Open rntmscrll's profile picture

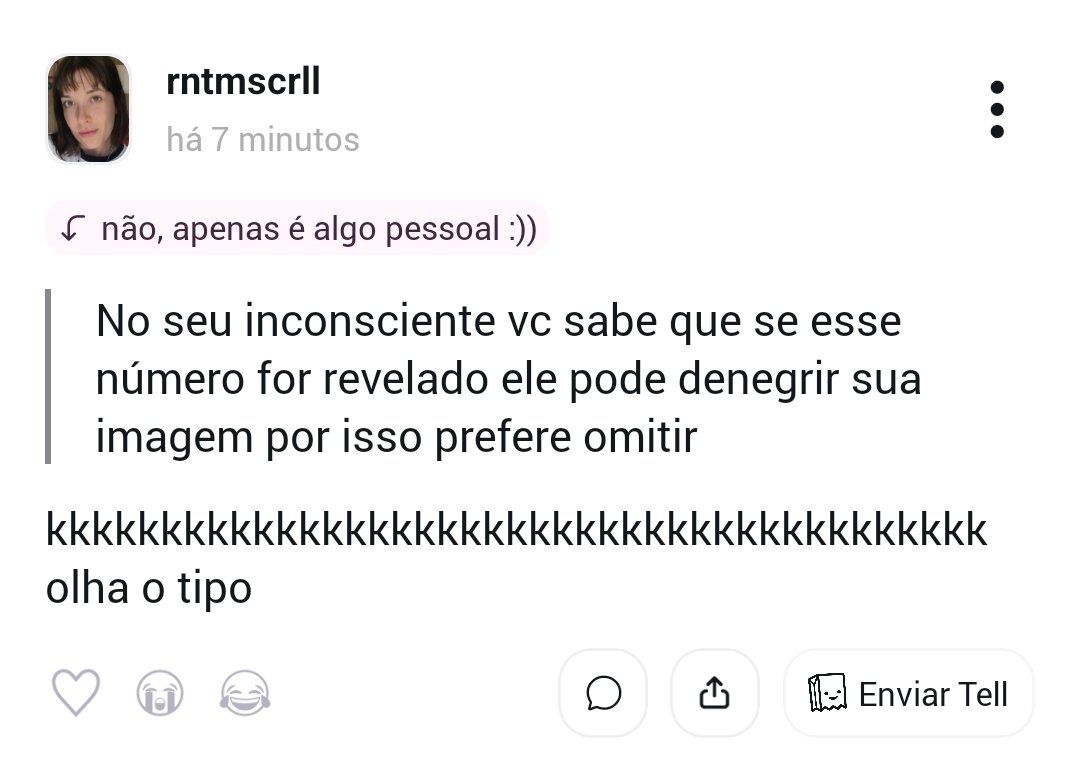(88, 109)
